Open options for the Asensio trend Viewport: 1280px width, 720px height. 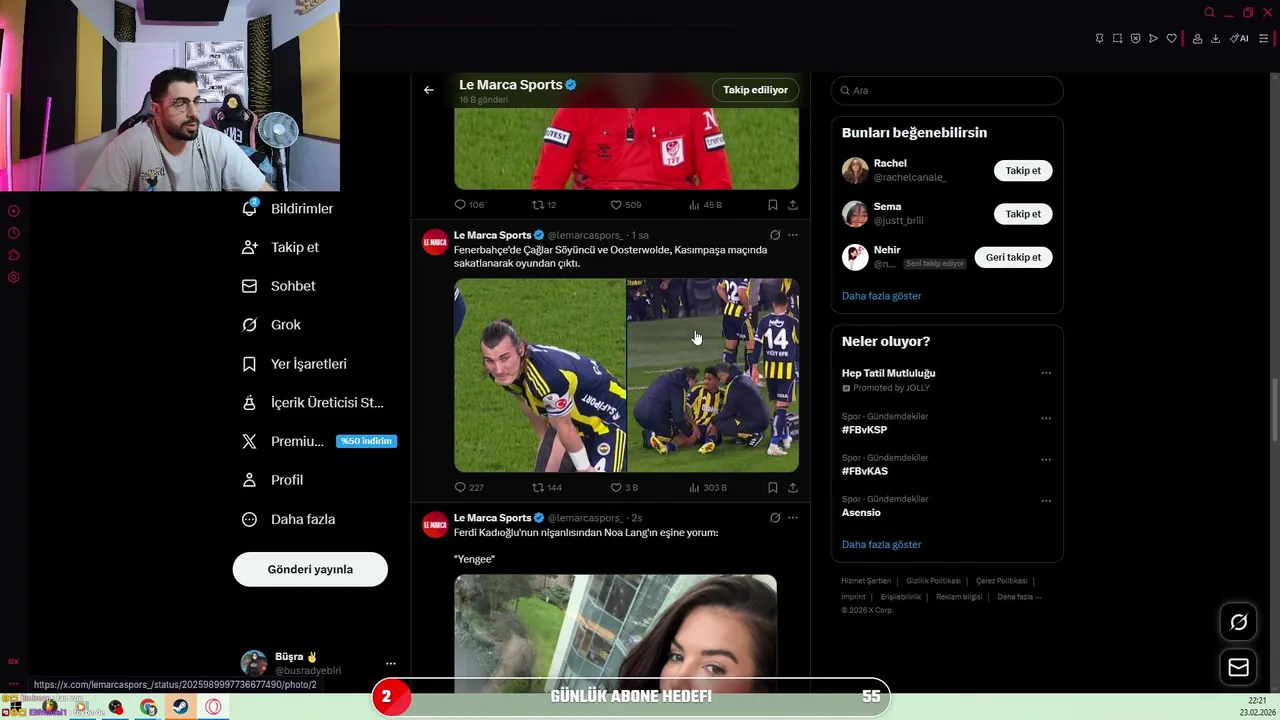pyautogui.click(x=1046, y=500)
